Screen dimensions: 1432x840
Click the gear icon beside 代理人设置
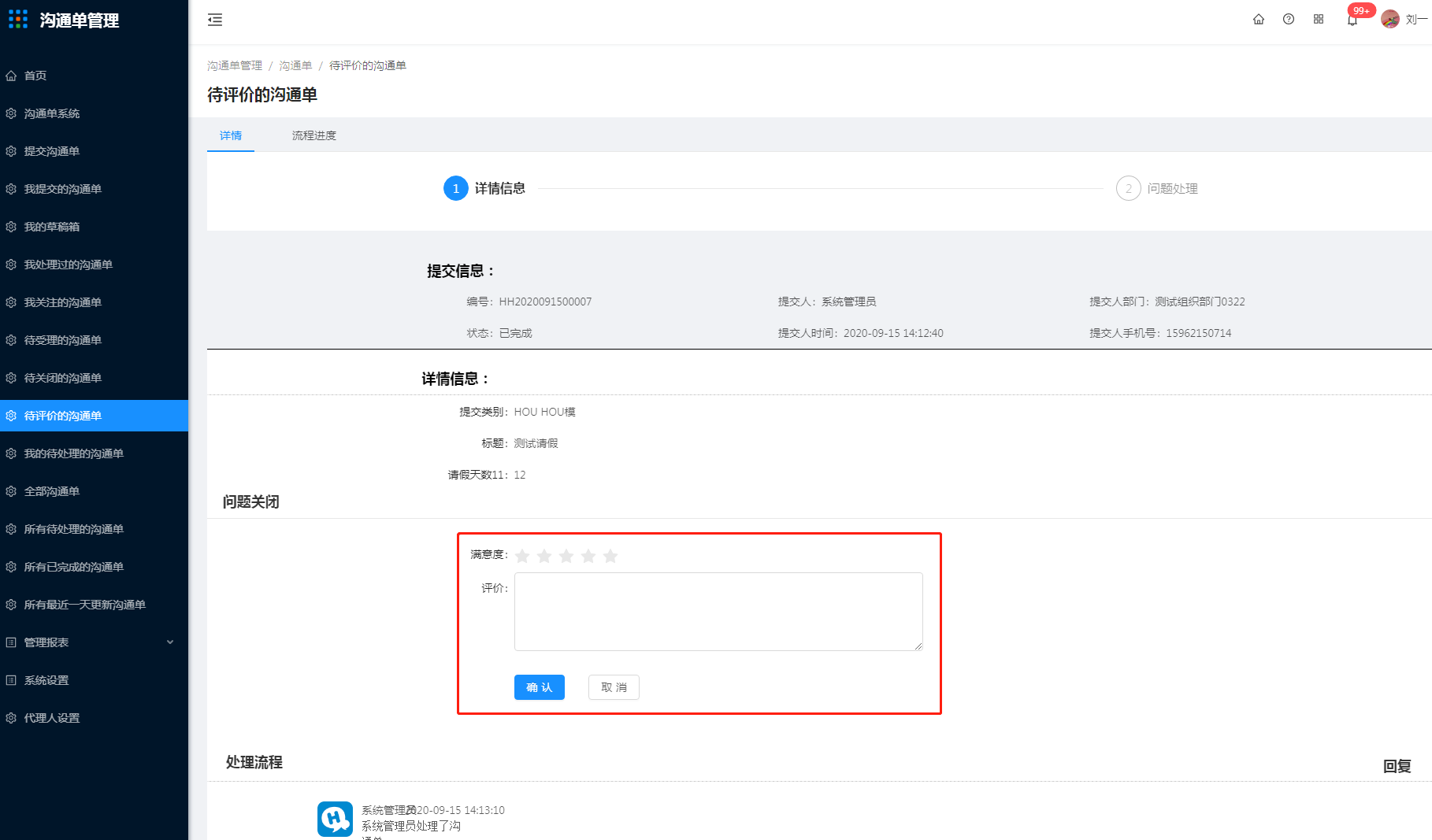[11, 718]
